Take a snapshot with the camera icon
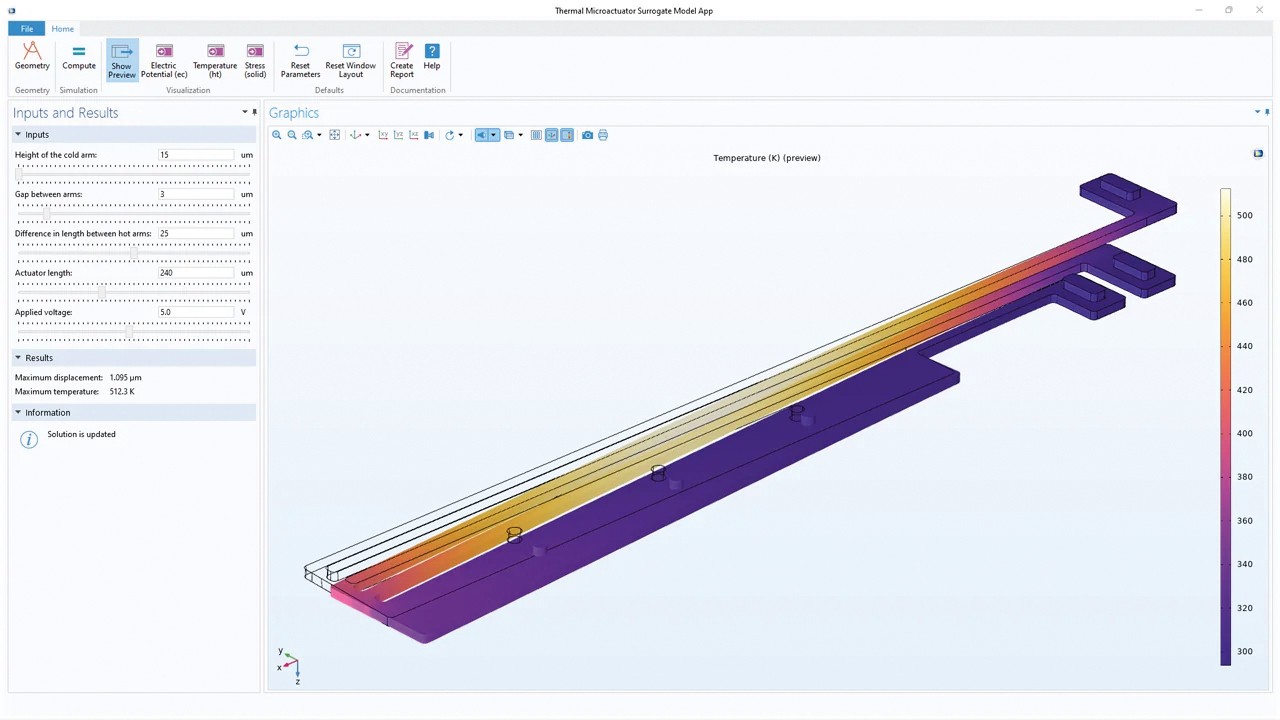The image size is (1280, 720). click(587, 135)
